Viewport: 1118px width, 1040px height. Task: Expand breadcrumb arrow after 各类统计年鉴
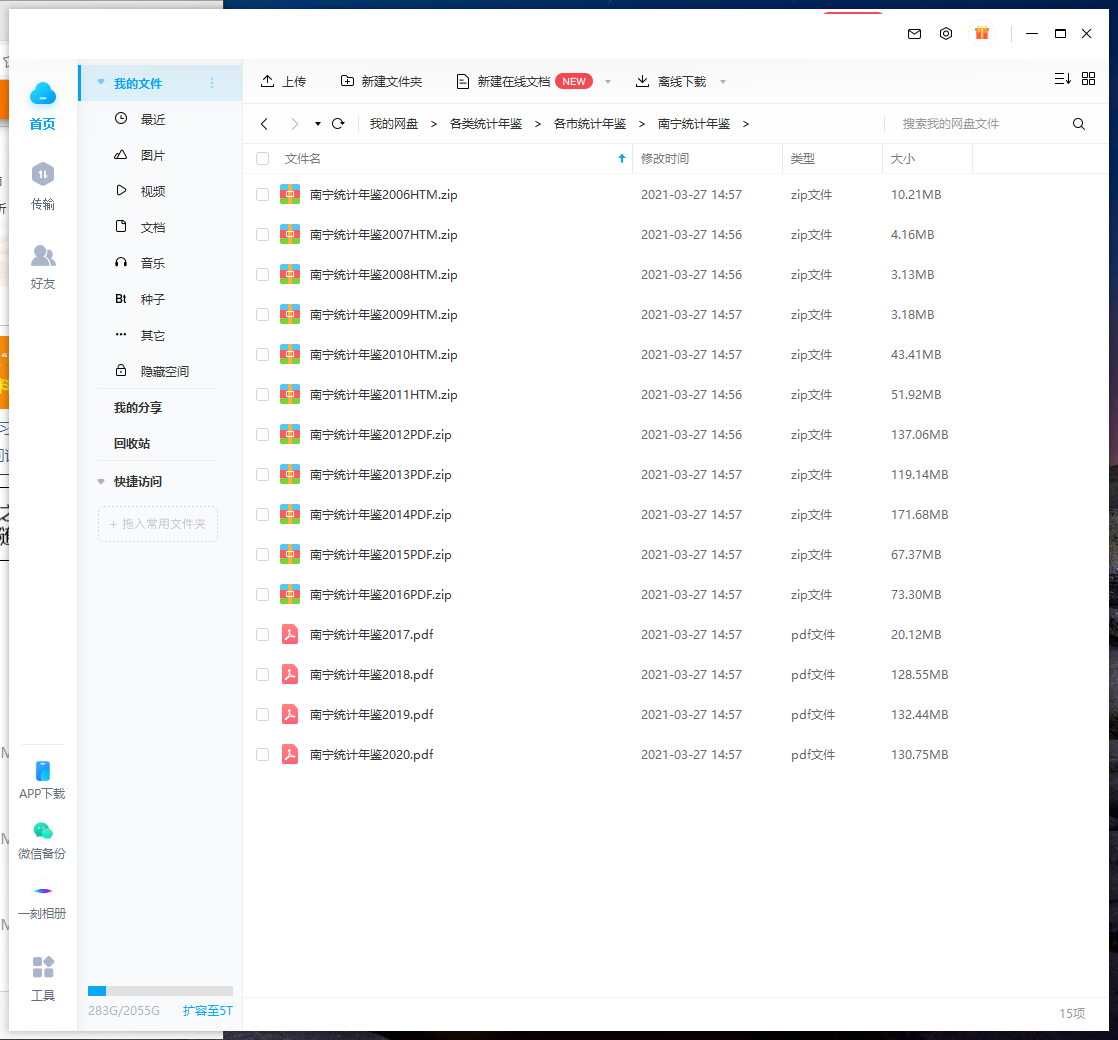538,124
